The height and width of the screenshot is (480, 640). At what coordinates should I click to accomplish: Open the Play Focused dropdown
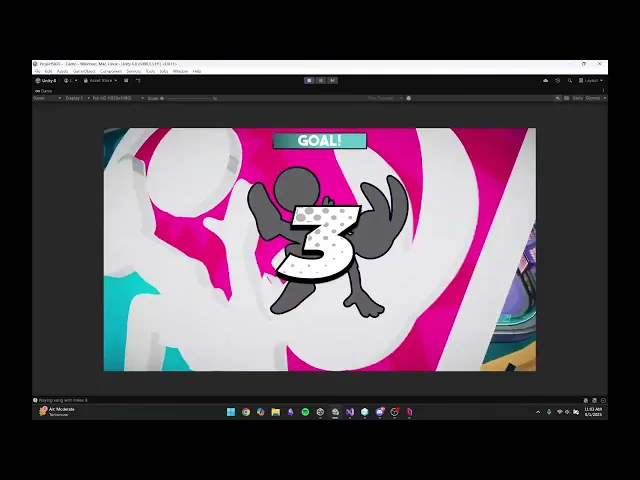pos(385,98)
